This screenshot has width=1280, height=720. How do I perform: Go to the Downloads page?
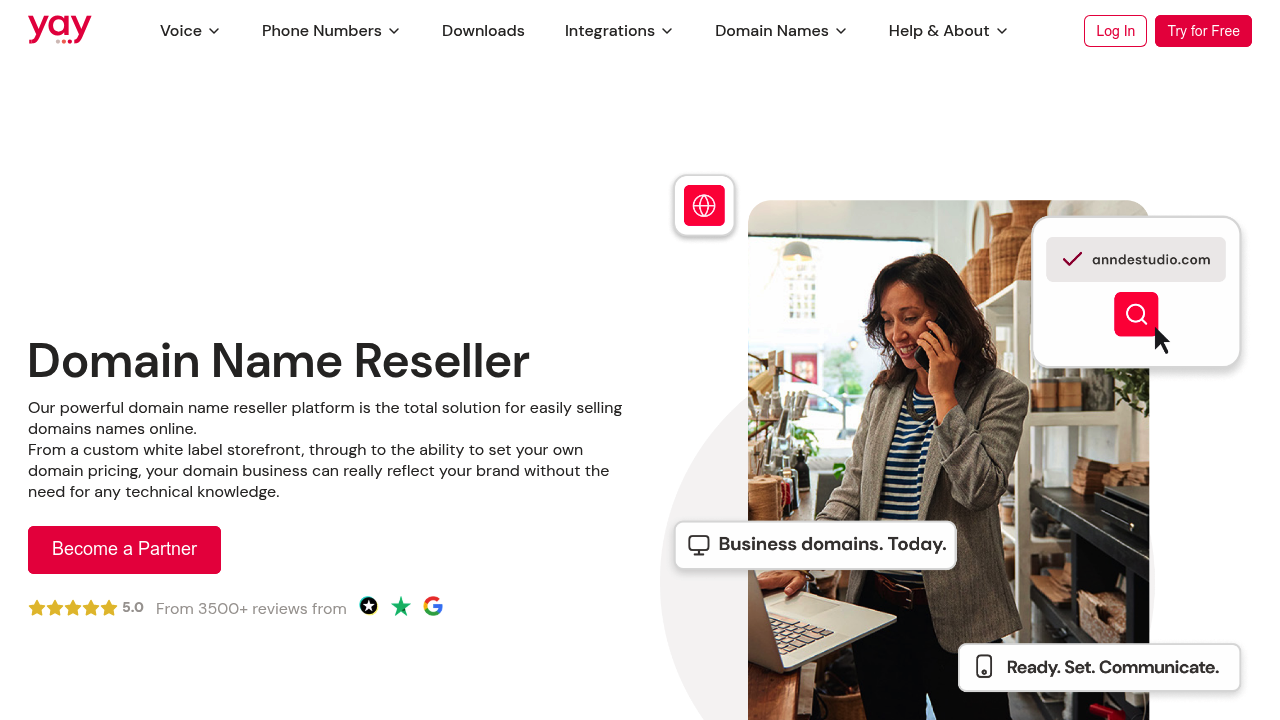[483, 31]
